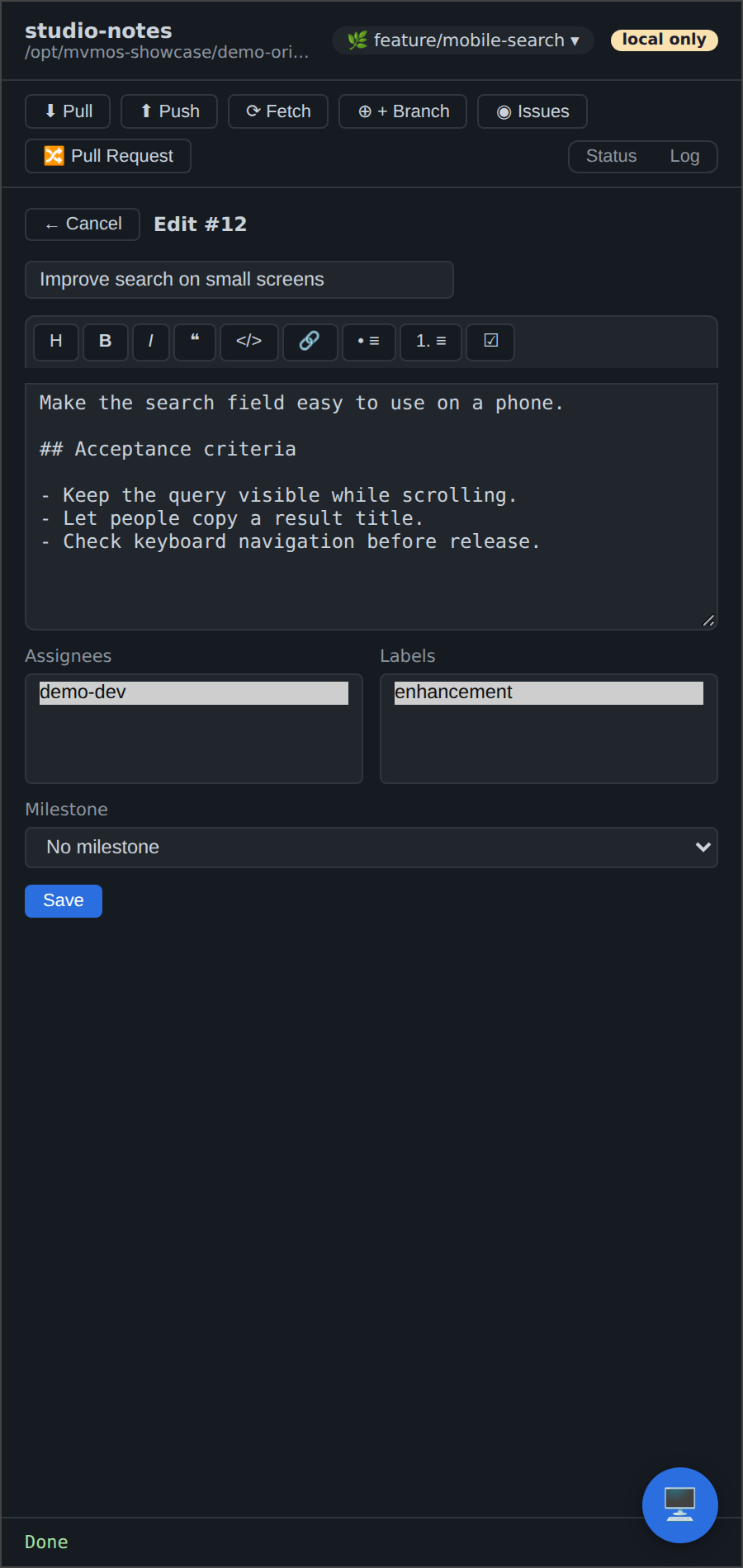Select demo-dev in the Assignees list
This screenshot has height=1568, width=743.
point(194,692)
